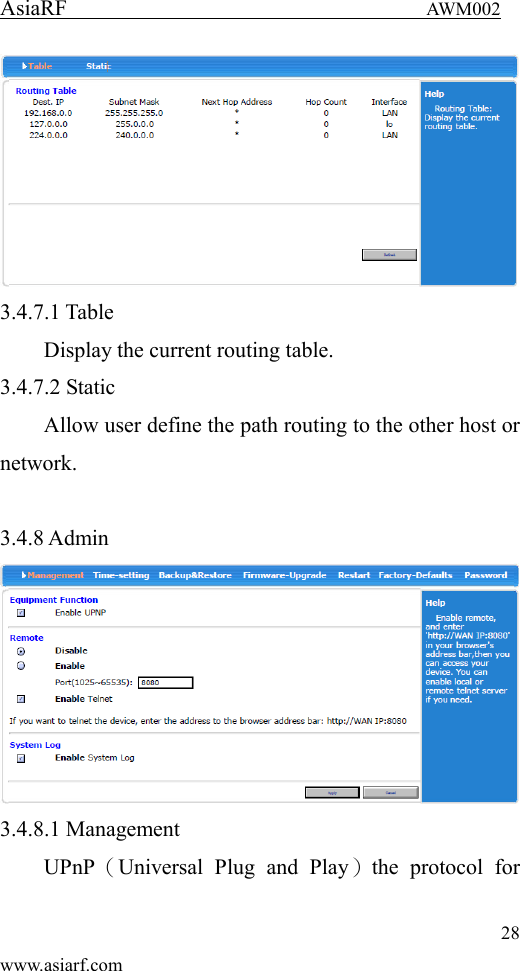The height and width of the screenshot is (971, 520).
Task: Click the Routing Table heading
Action: click(46, 90)
